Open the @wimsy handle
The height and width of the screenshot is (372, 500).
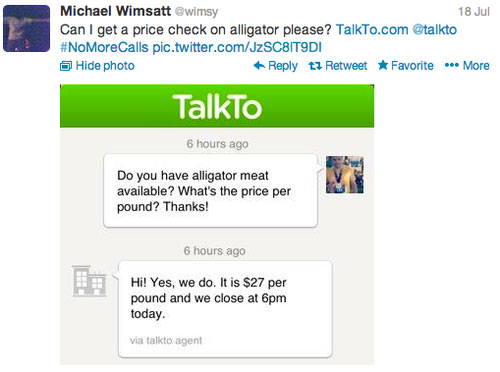tap(196, 12)
